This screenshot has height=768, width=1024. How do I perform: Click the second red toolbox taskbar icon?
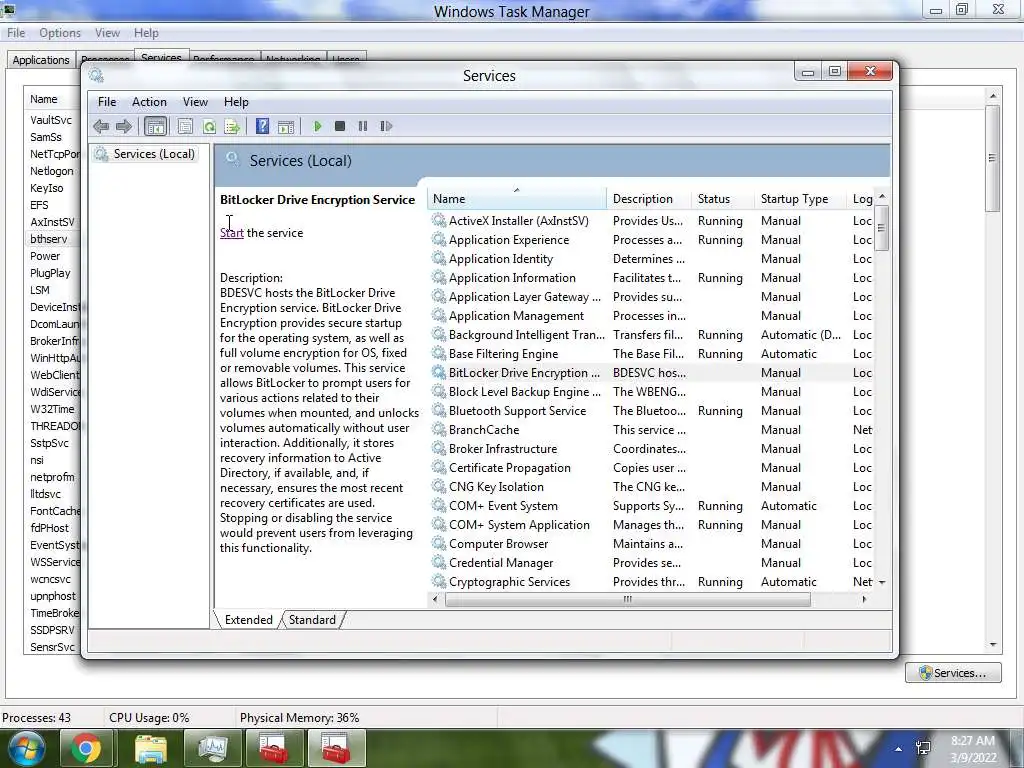(337, 748)
